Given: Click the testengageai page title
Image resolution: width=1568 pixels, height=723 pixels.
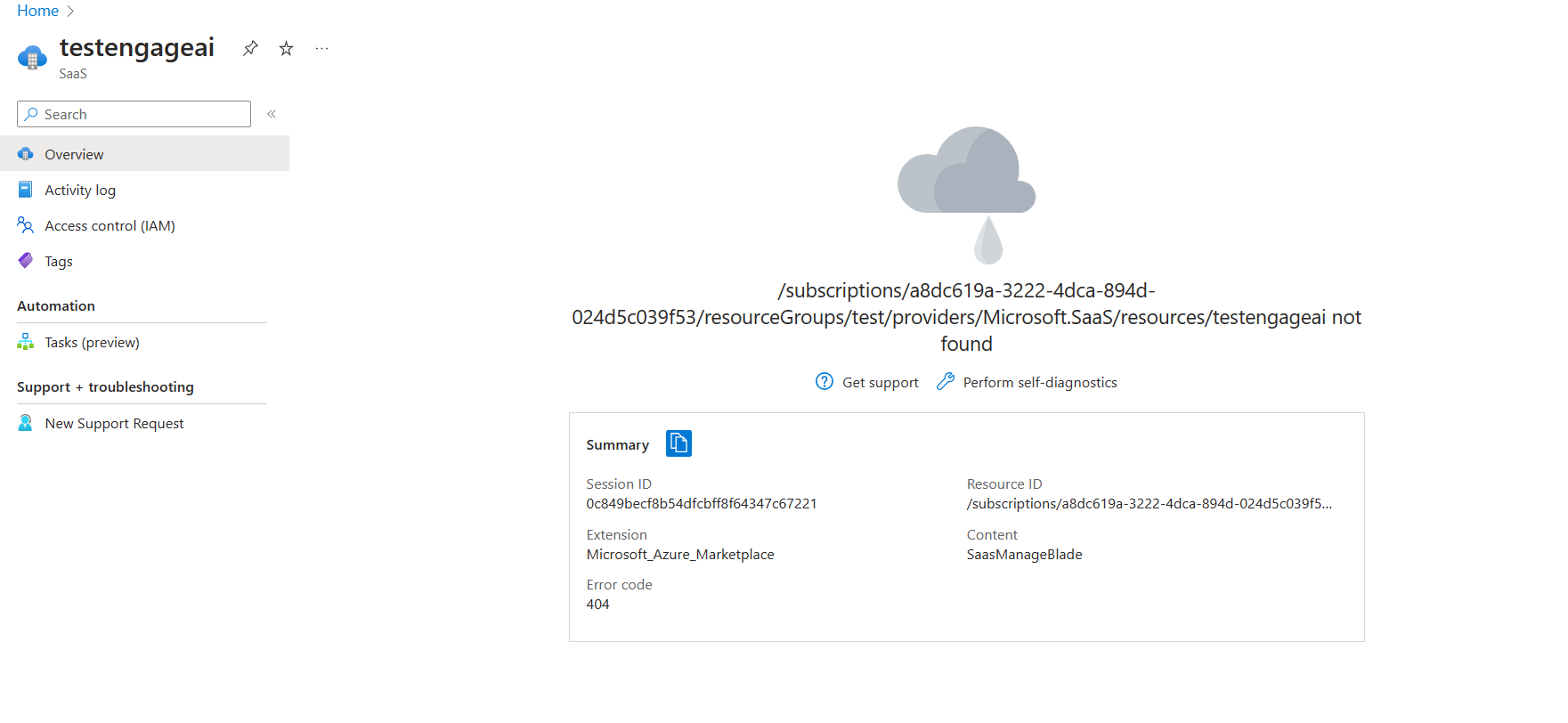Looking at the screenshot, I should [137, 47].
